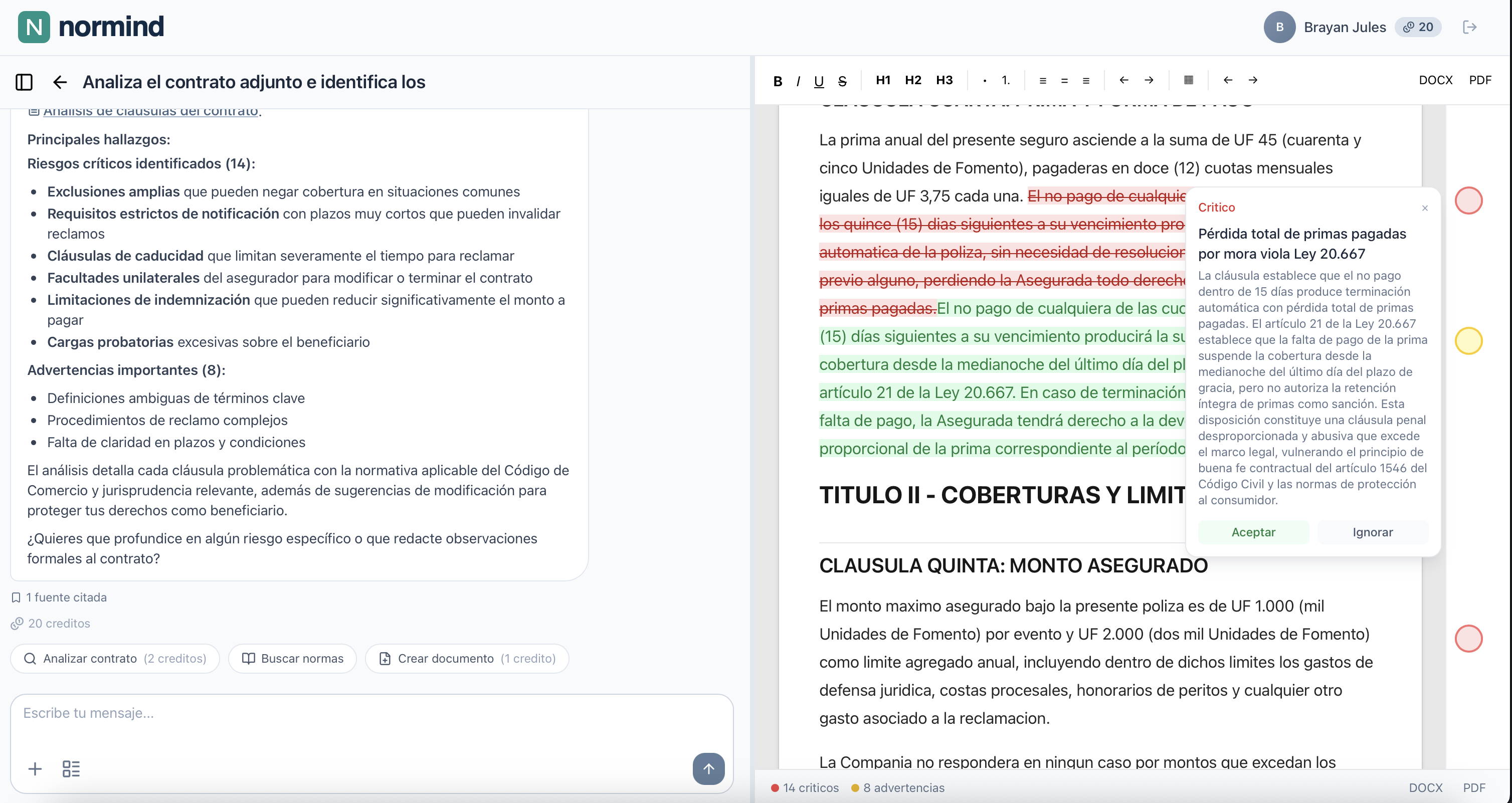Click the conversation title Analiza el contrato adjunto

click(254, 82)
